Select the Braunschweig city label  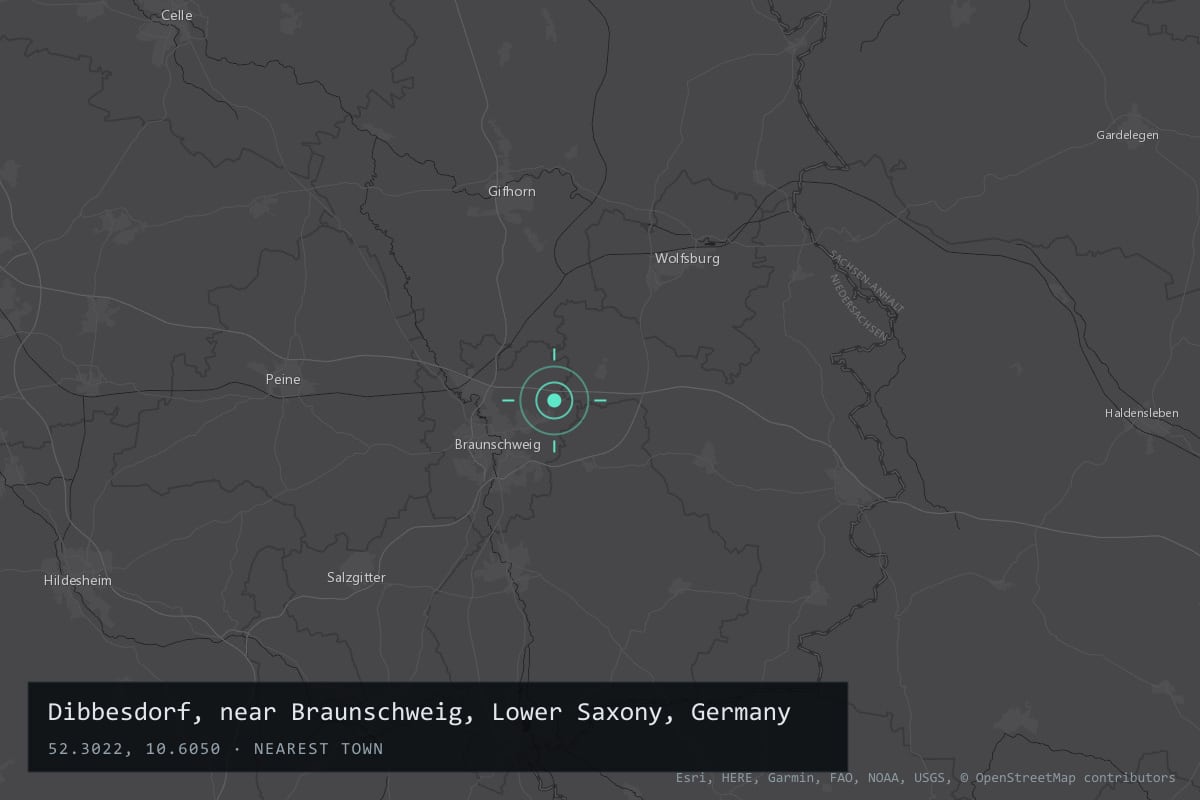tap(497, 444)
